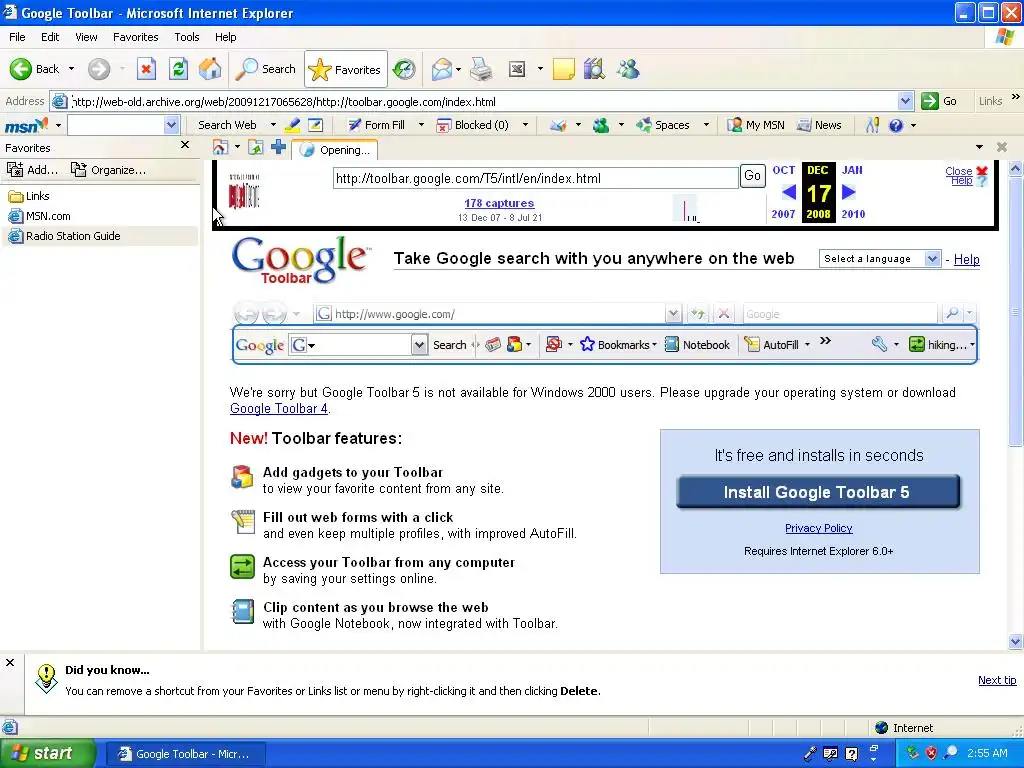
Task: Toggle the Favorites pane button
Action: tap(345, 69)
